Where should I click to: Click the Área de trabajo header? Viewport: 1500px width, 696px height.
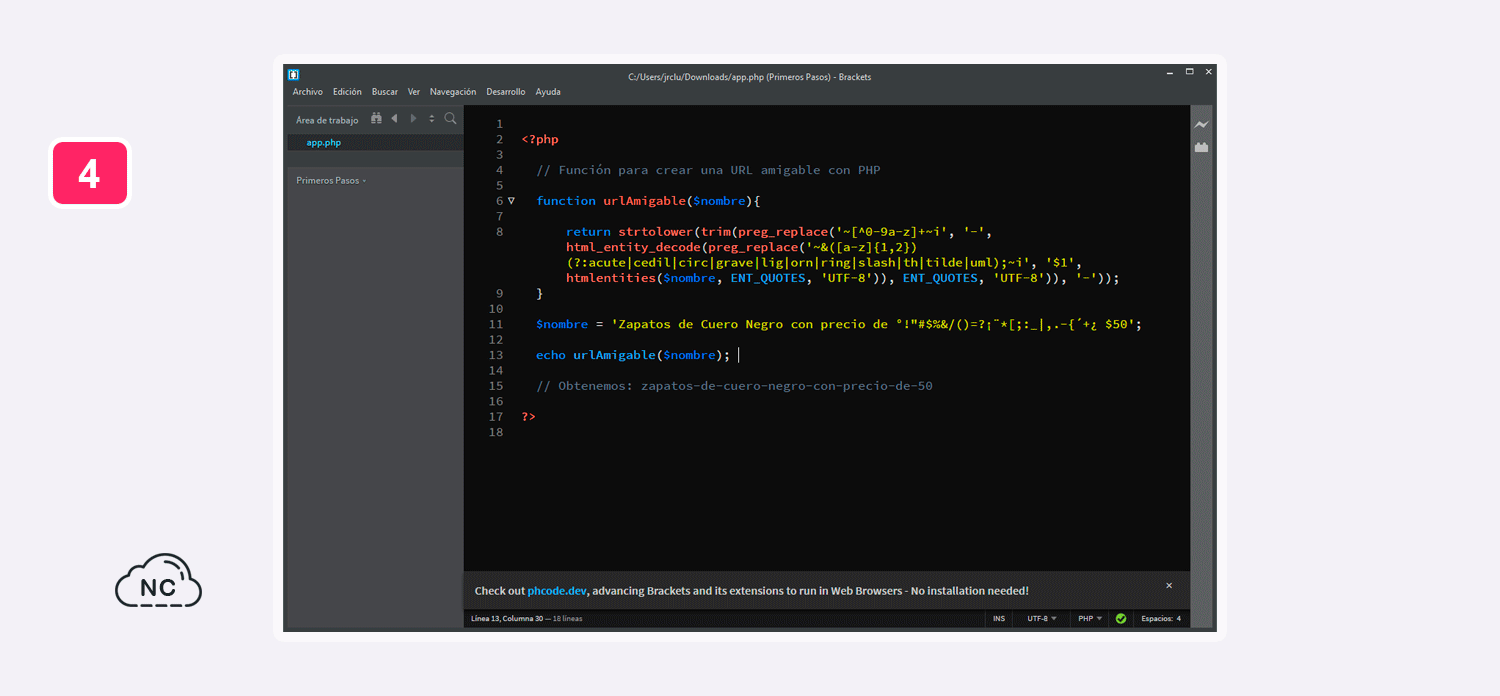click(327, 120)
